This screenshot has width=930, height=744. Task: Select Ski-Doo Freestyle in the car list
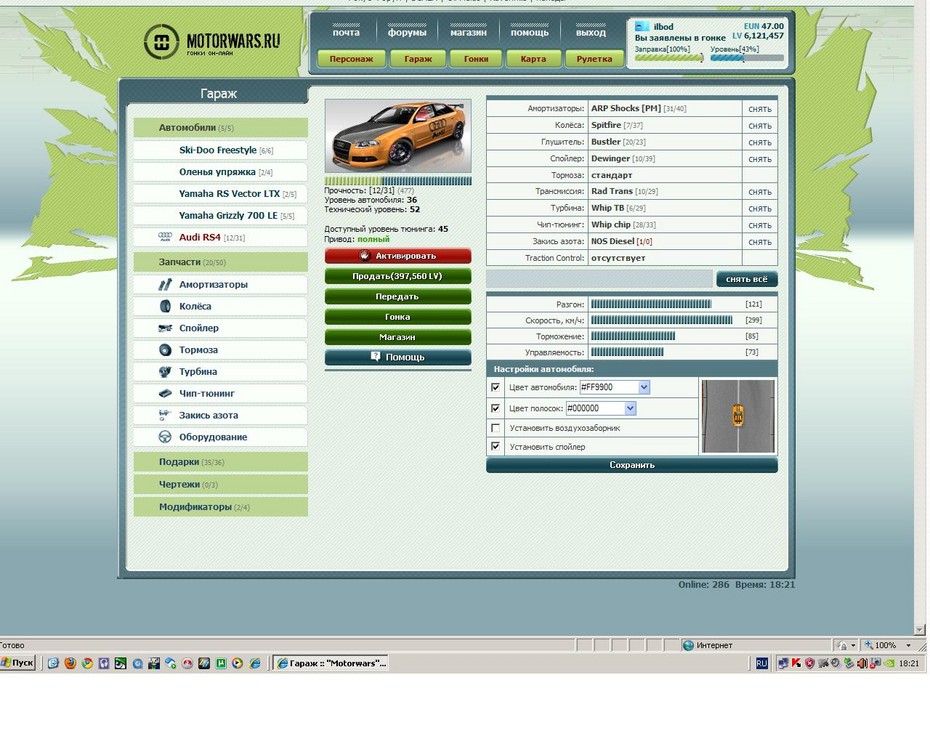point(220,150)
